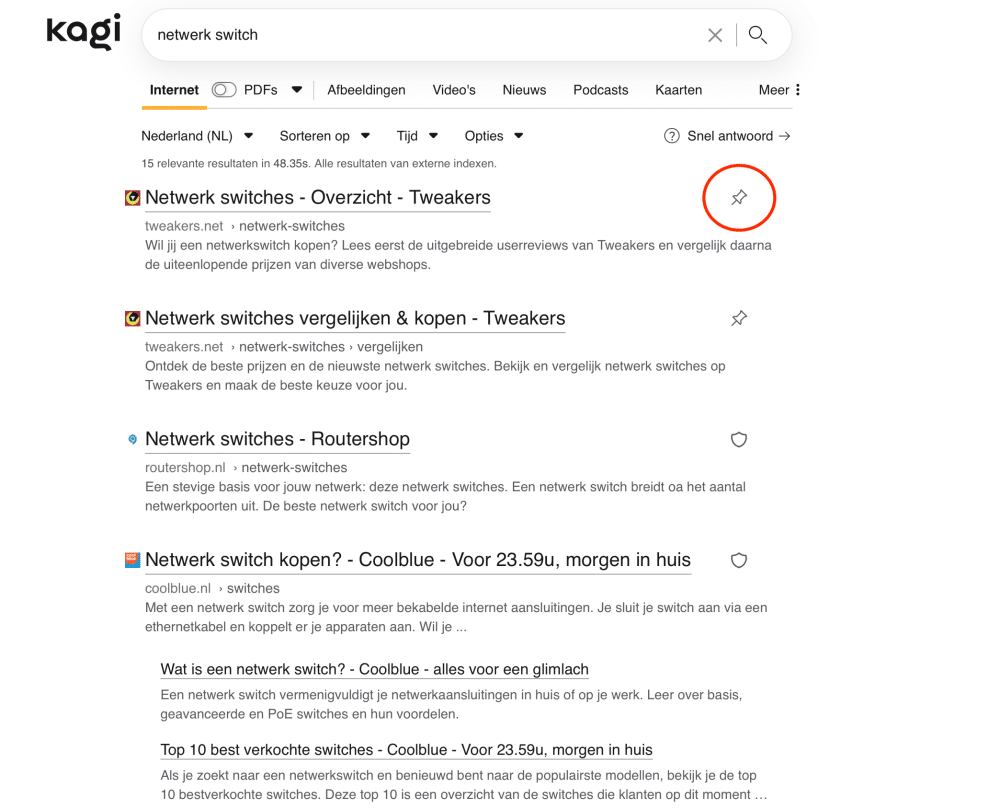
Task: Click the Kagi logo
Action: [x=84, y=32]
